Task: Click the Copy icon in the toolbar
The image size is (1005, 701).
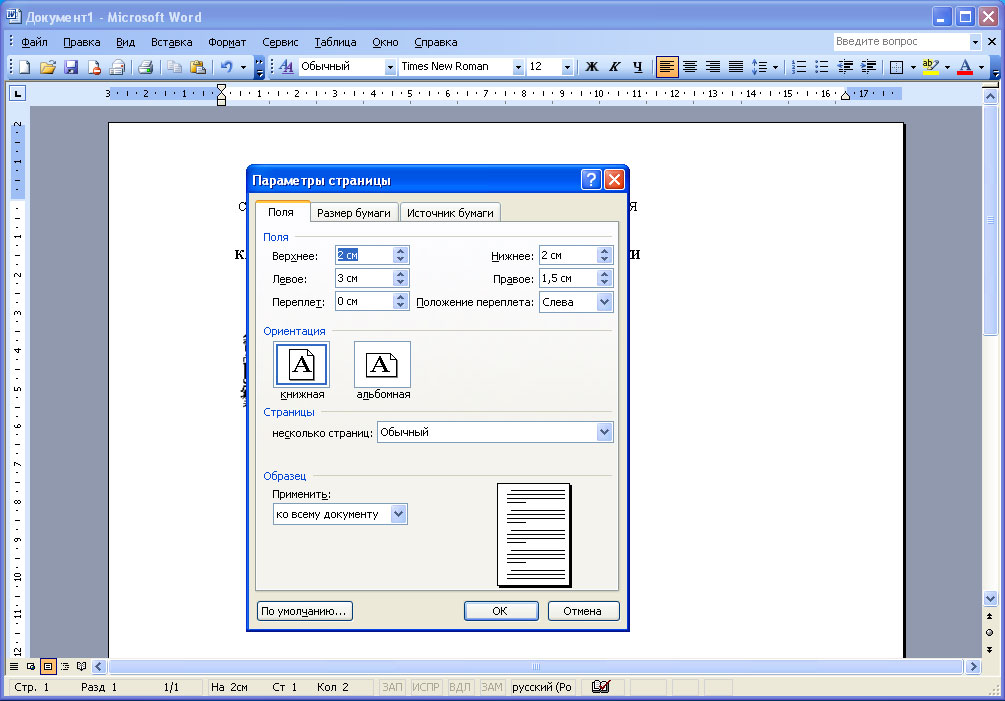Action: (x=174, y=67)
